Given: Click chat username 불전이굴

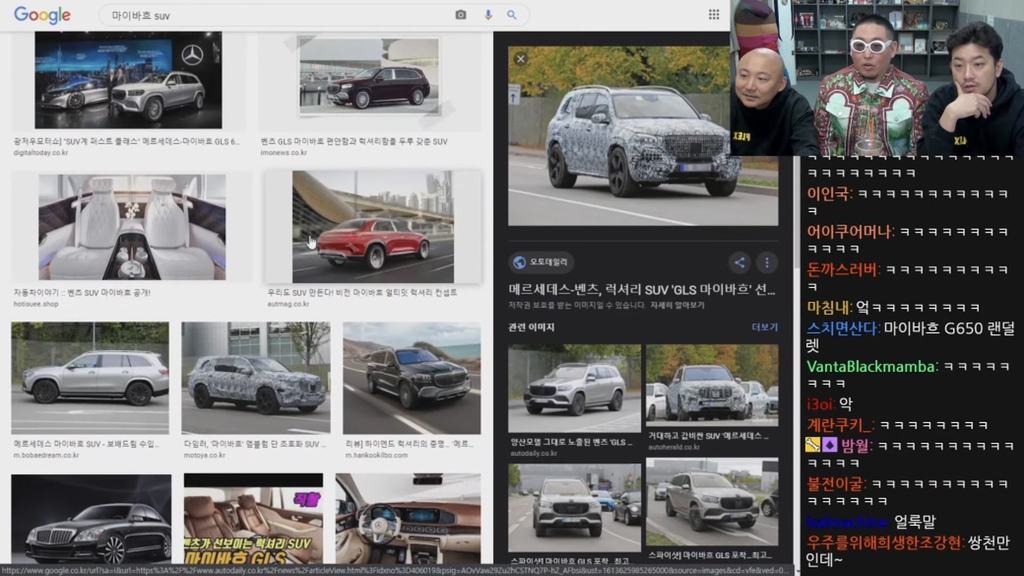Looking at the screenshot, I should pyautogui.click(x=835, y=485).
